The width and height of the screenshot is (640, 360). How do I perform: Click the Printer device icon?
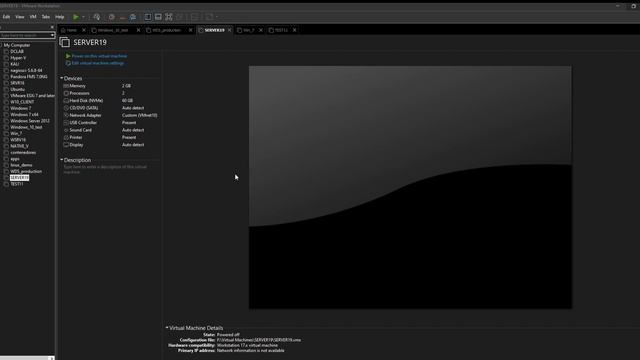(66, 138)
